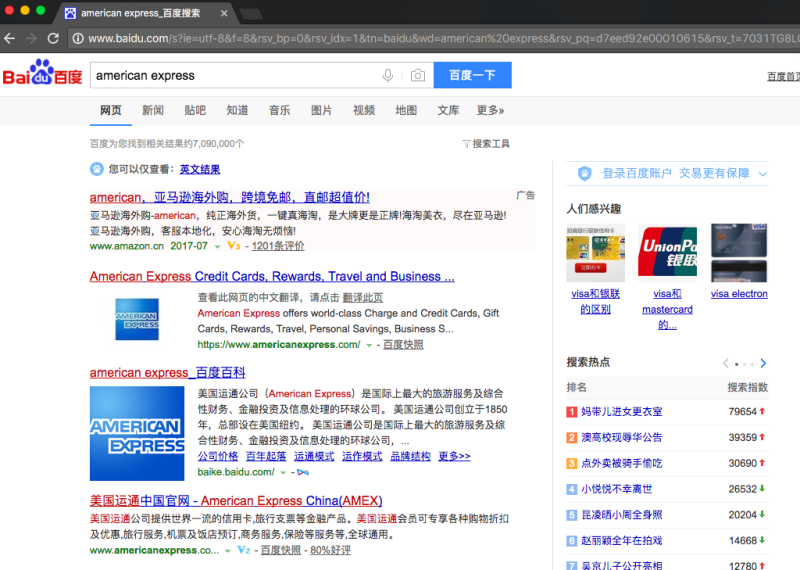
Task: Click the share icon next to baike.baidu.com
Action: (x=303, y=473)
